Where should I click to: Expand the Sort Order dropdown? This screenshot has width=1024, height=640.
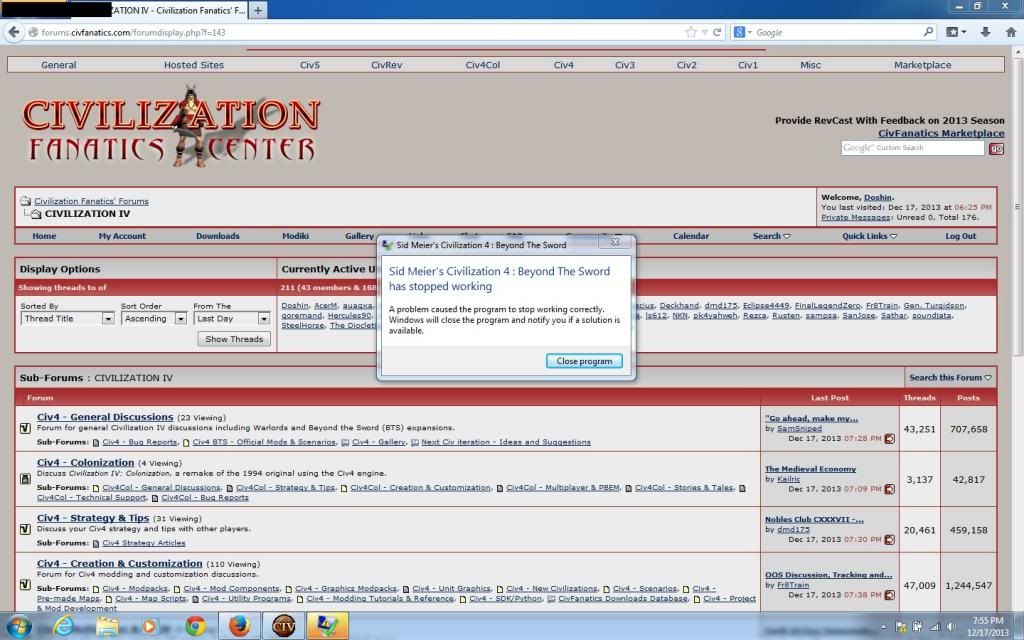coord(153,319)
